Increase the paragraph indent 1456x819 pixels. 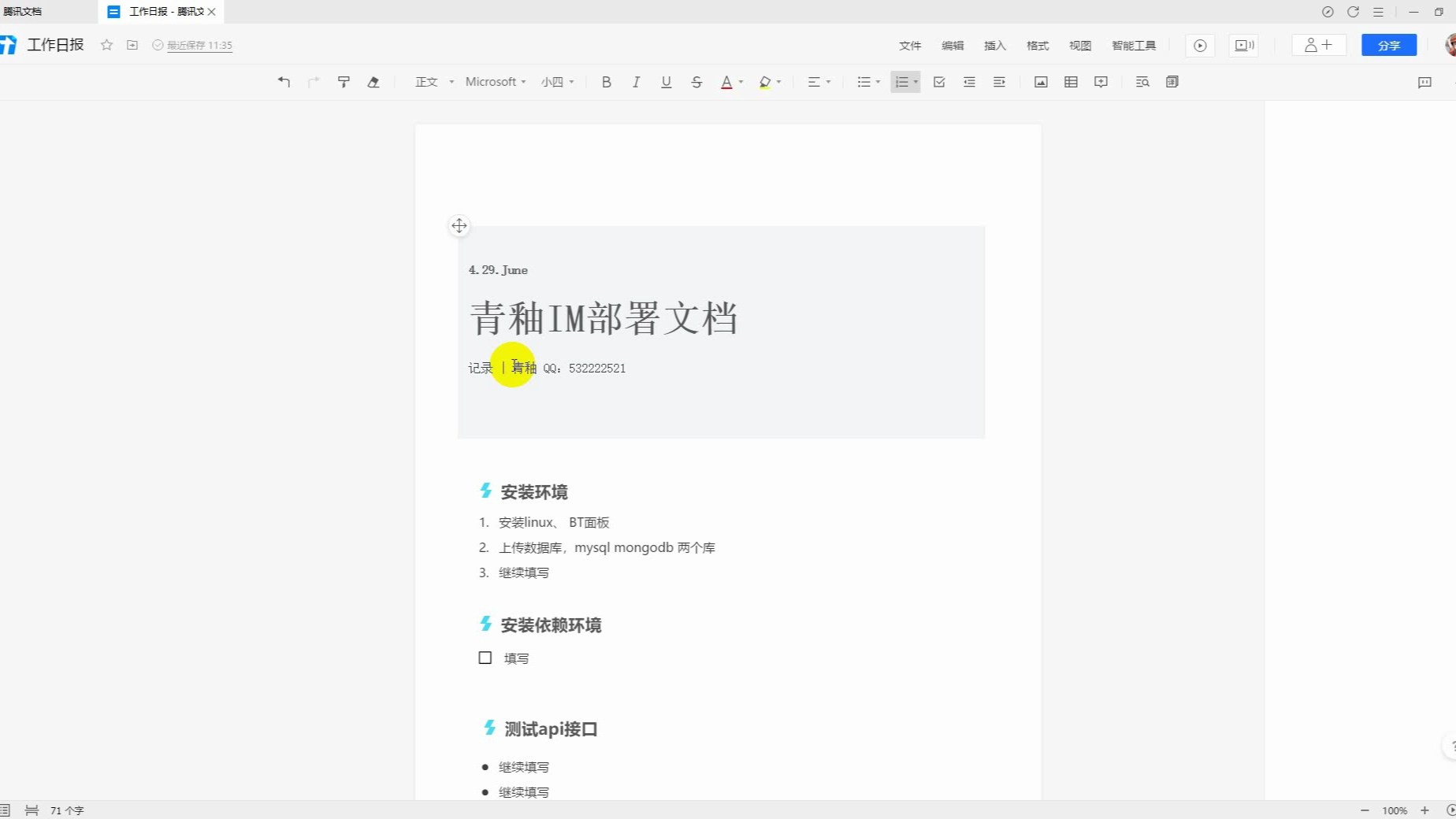pos(999,82)
